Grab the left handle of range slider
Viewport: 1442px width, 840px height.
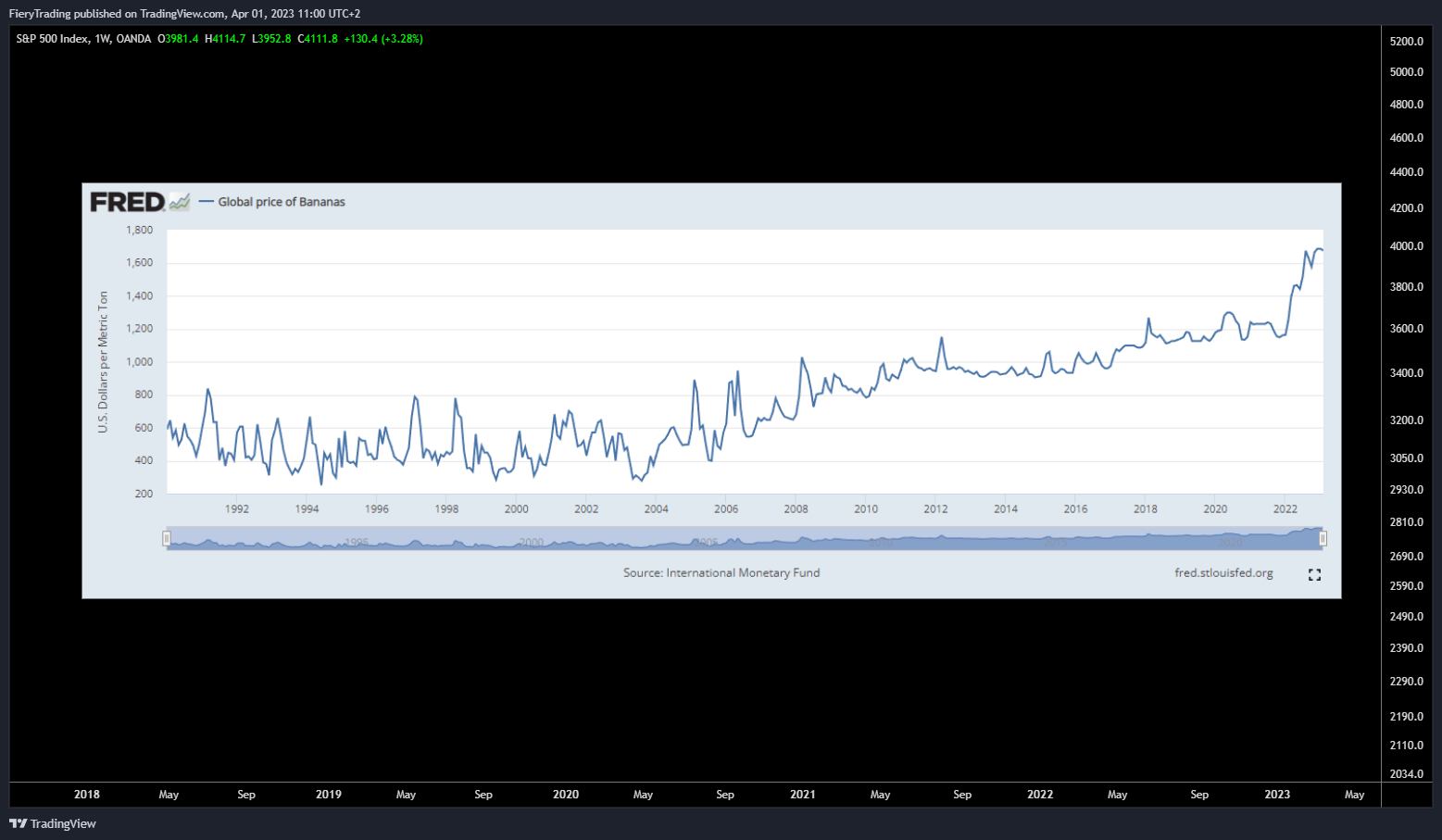pos(167,538)
